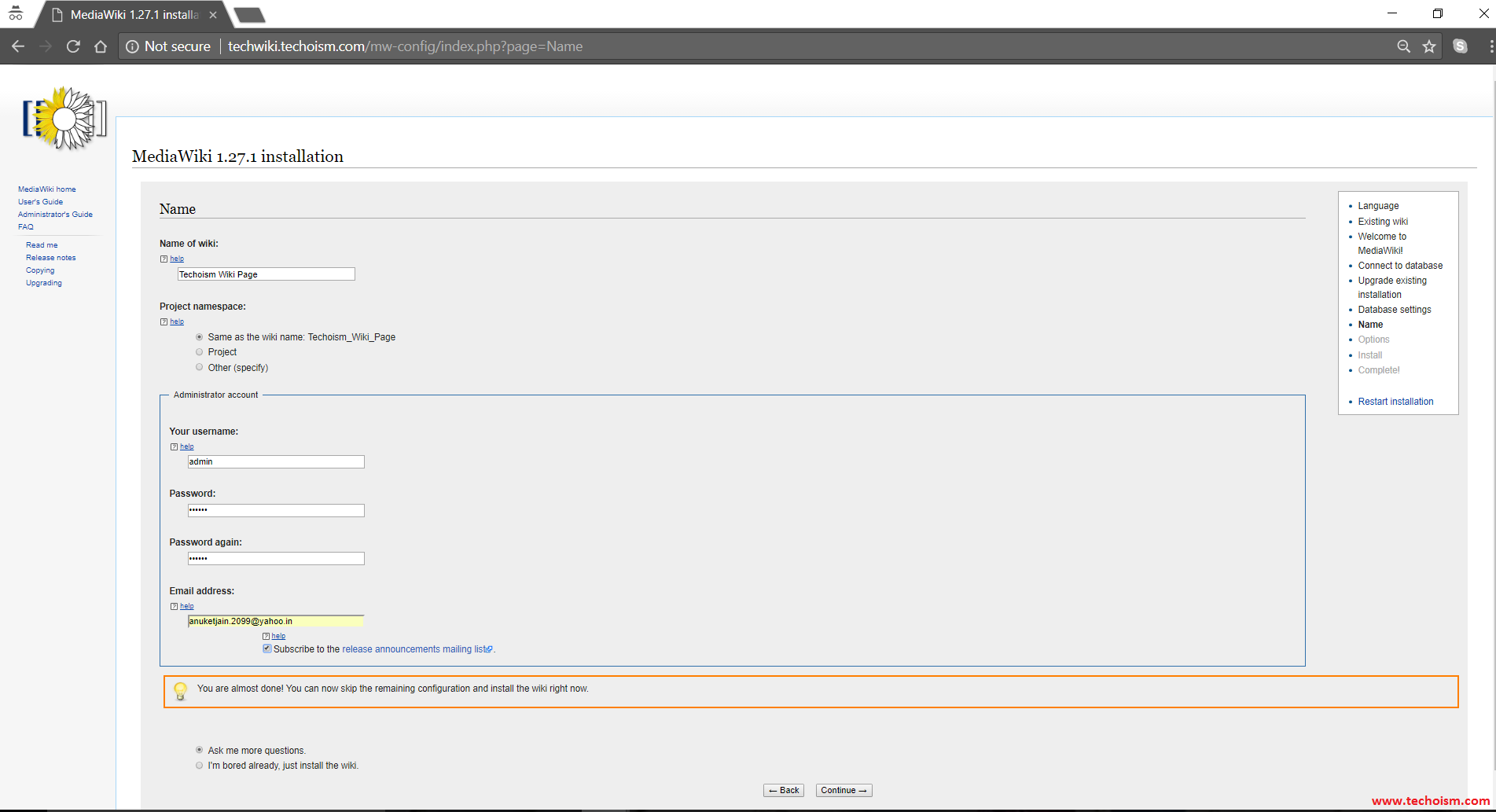Click 'Existing wiki' step in installer list
Image resolution: width=1496 pixels, height=812 pixels.
tap(1383, 222)
